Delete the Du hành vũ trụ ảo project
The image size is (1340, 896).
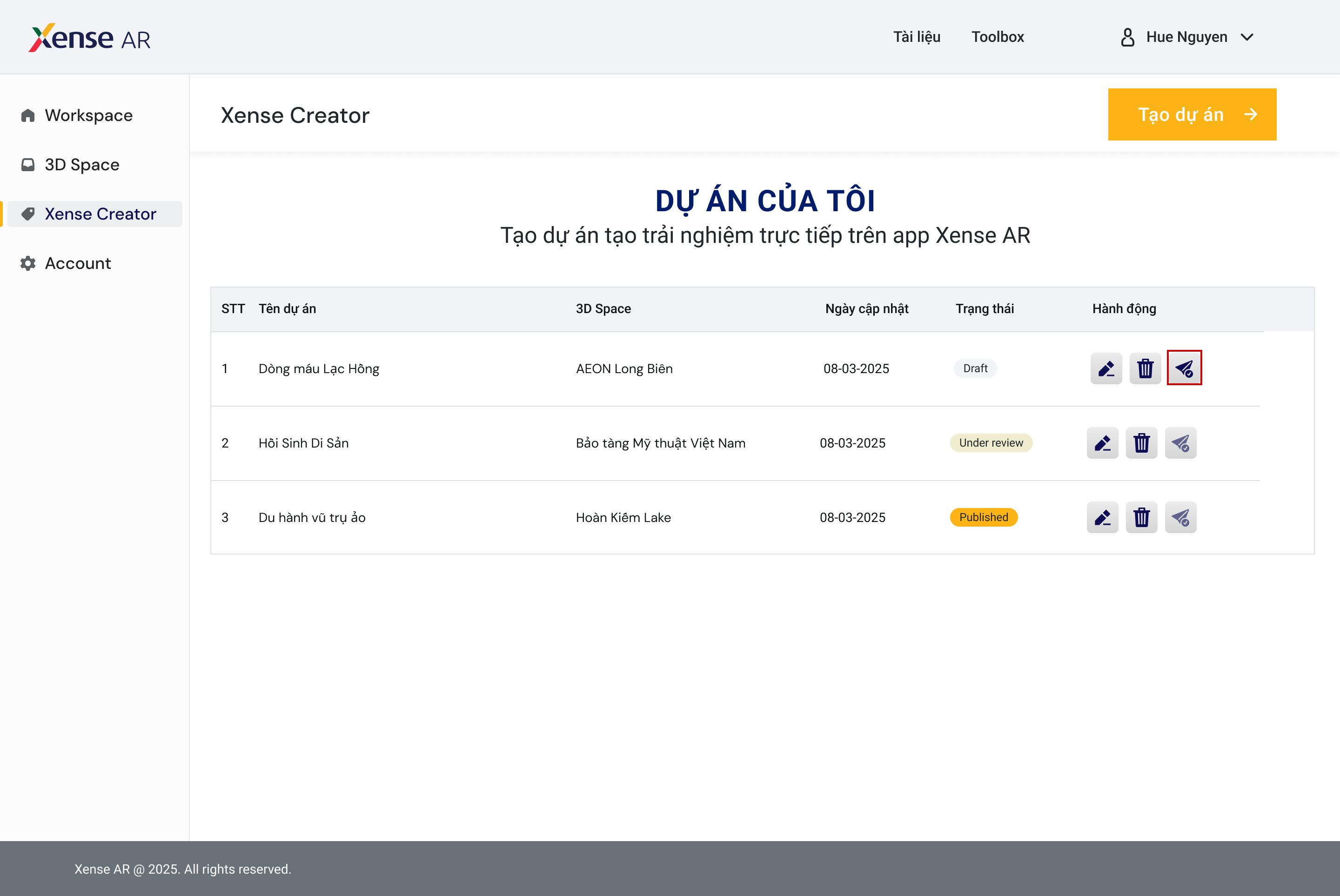[x=1141, y=517]
